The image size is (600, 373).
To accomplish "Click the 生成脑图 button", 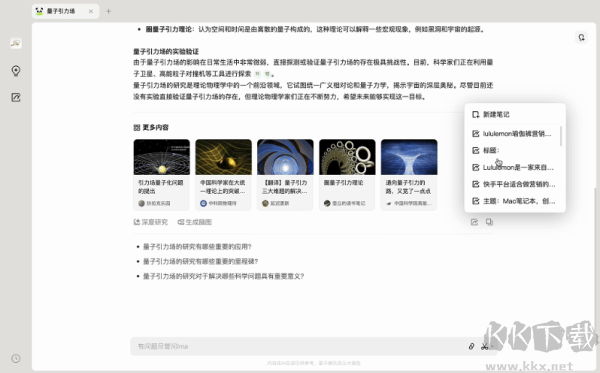I will 195,222.
